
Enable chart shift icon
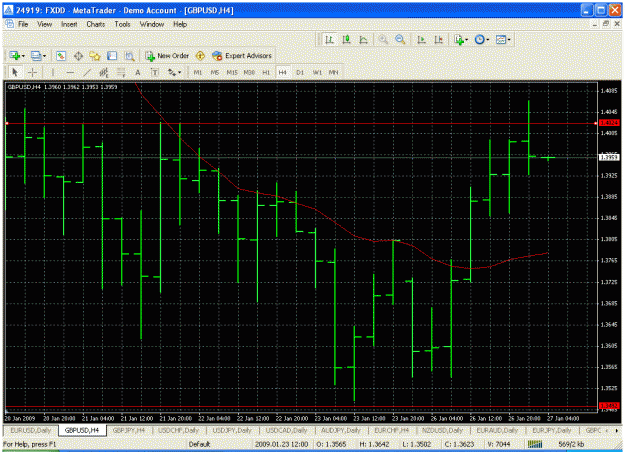(438, 39)
